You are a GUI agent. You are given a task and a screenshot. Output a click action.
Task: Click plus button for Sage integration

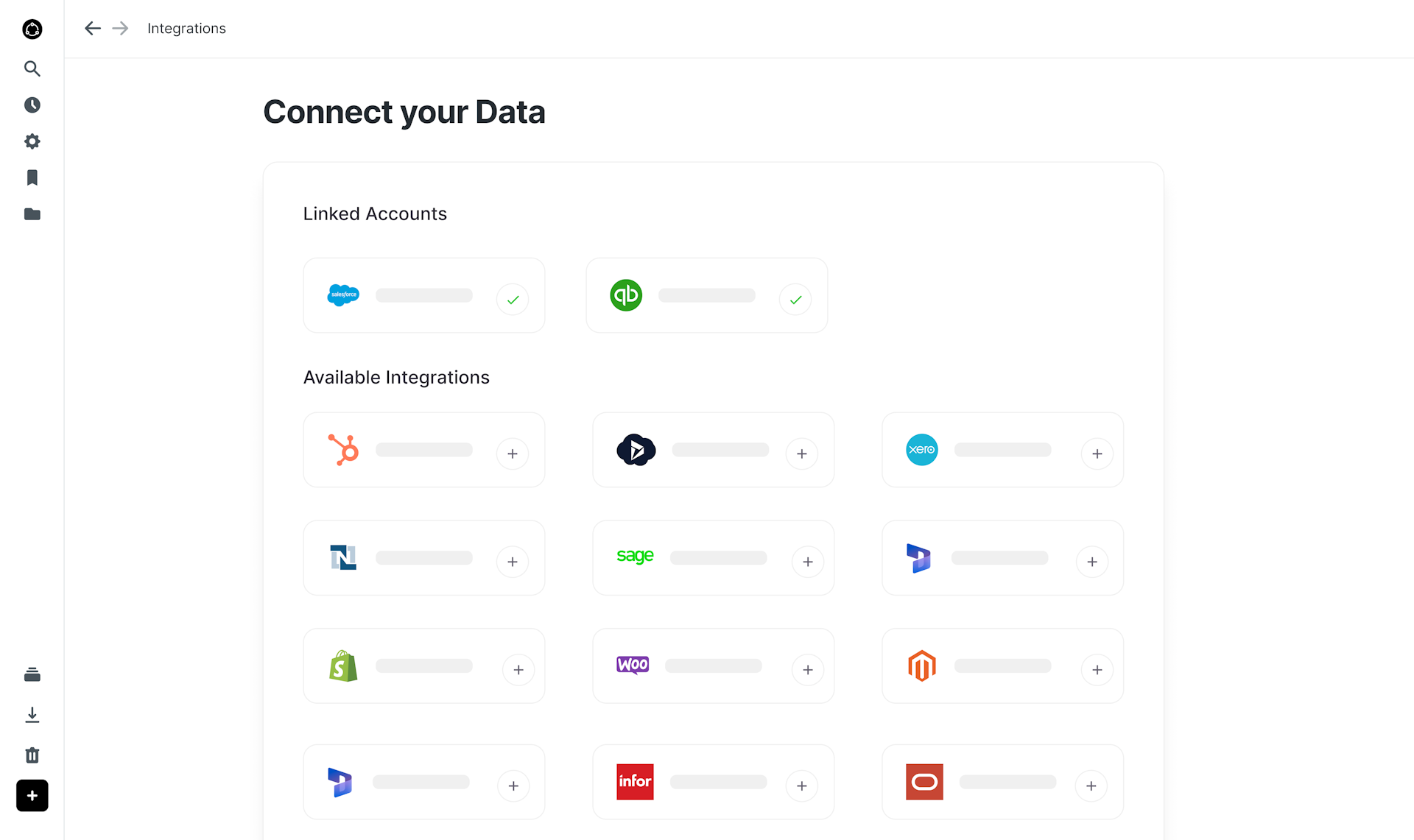pyautogui.click(x=808, y=562)
